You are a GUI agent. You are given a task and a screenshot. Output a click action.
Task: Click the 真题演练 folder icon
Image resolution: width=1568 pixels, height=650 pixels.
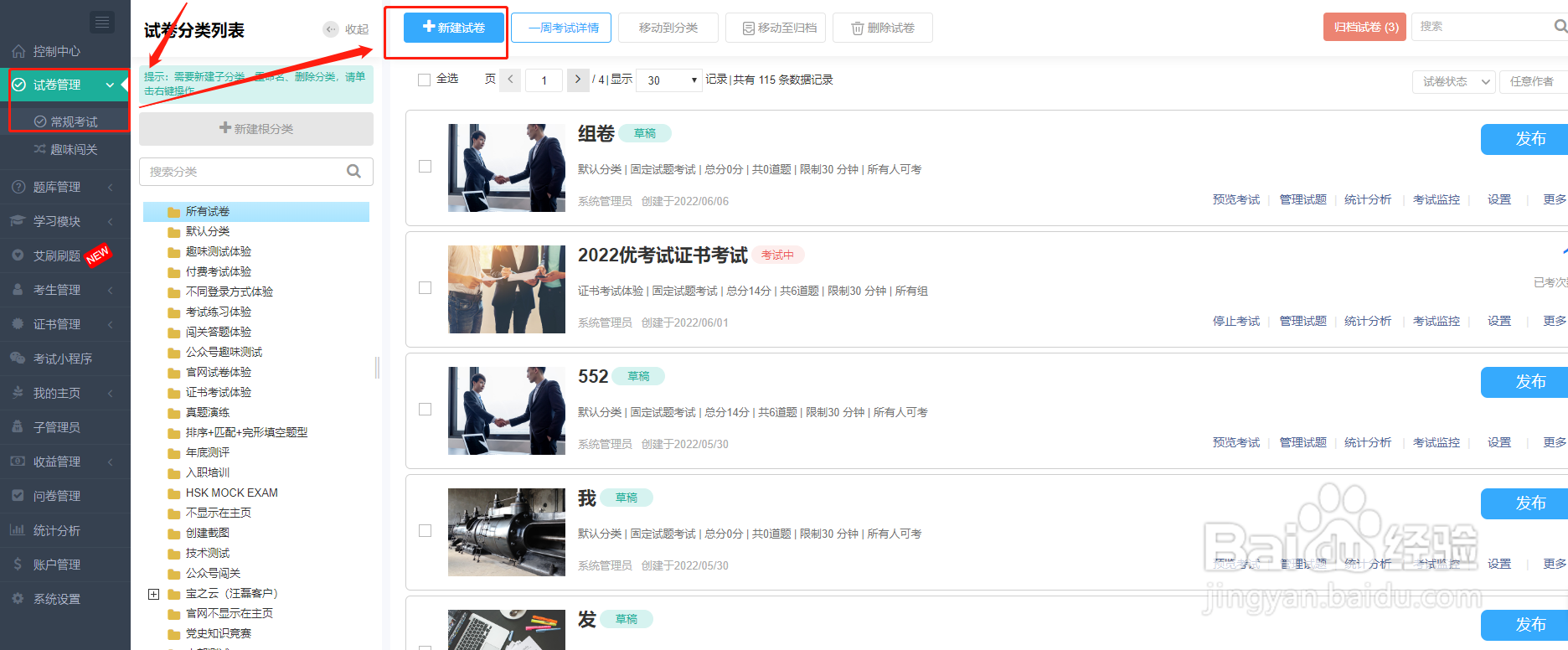(x=174, y=413)
